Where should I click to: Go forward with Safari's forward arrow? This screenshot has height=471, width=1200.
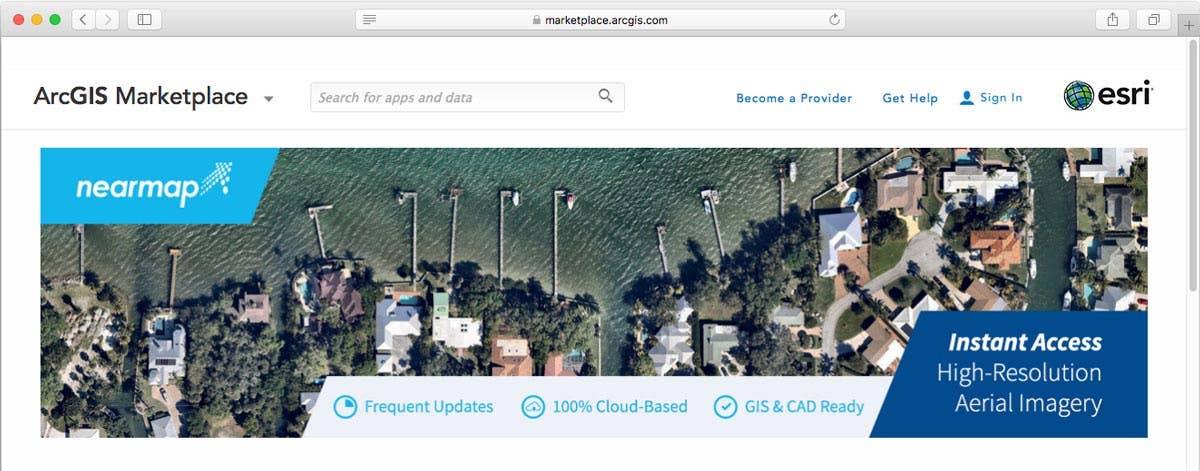click(108, 20)
